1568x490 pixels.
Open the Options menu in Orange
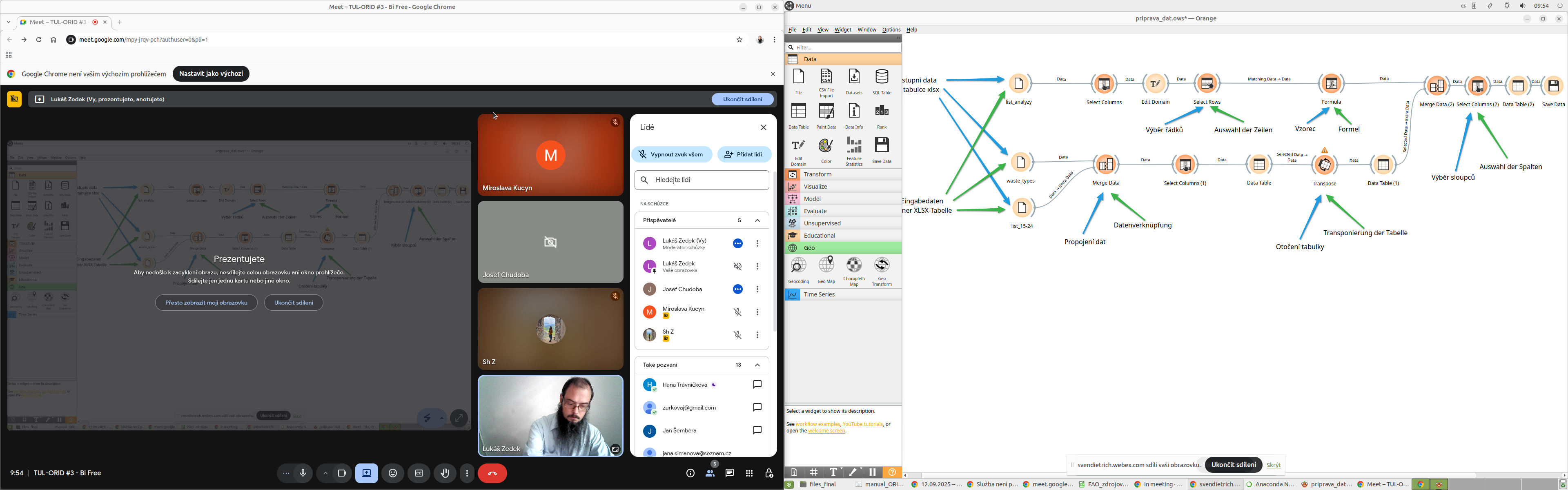pos(891,30)
